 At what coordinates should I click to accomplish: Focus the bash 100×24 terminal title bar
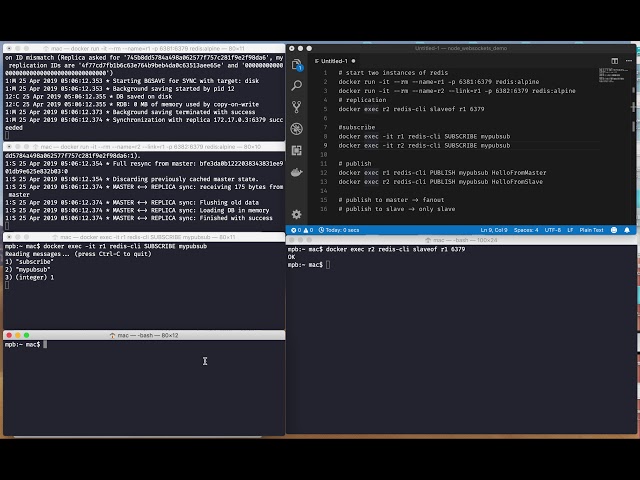tap(461, 240)
